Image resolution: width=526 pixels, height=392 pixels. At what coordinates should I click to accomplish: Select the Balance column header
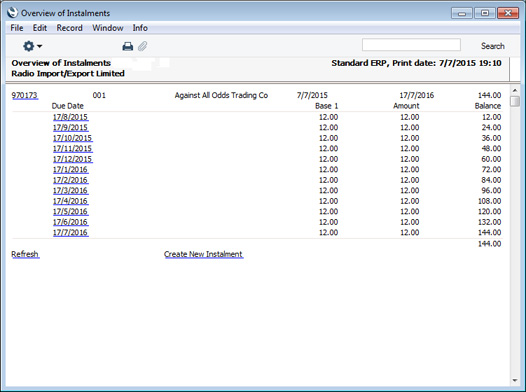488,106
